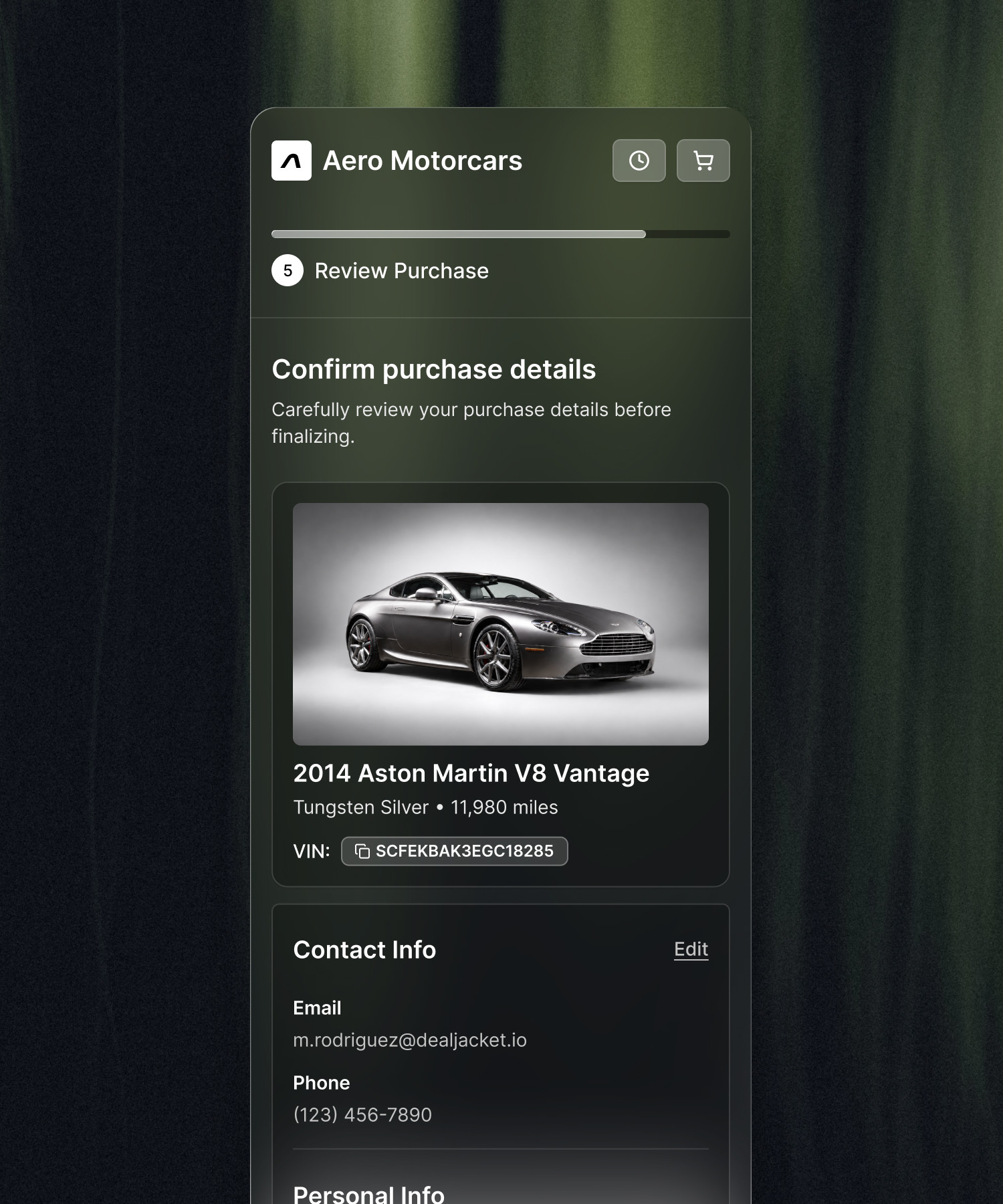The image size is (1003, 1204).
Task: Open the Aston Martin car photo
Action: 500,624
